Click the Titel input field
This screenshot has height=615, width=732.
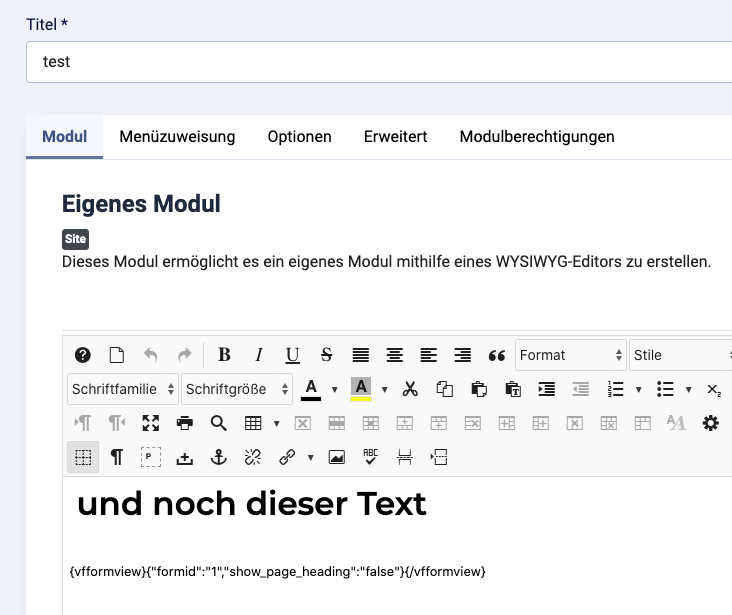(x=379, y=62)
